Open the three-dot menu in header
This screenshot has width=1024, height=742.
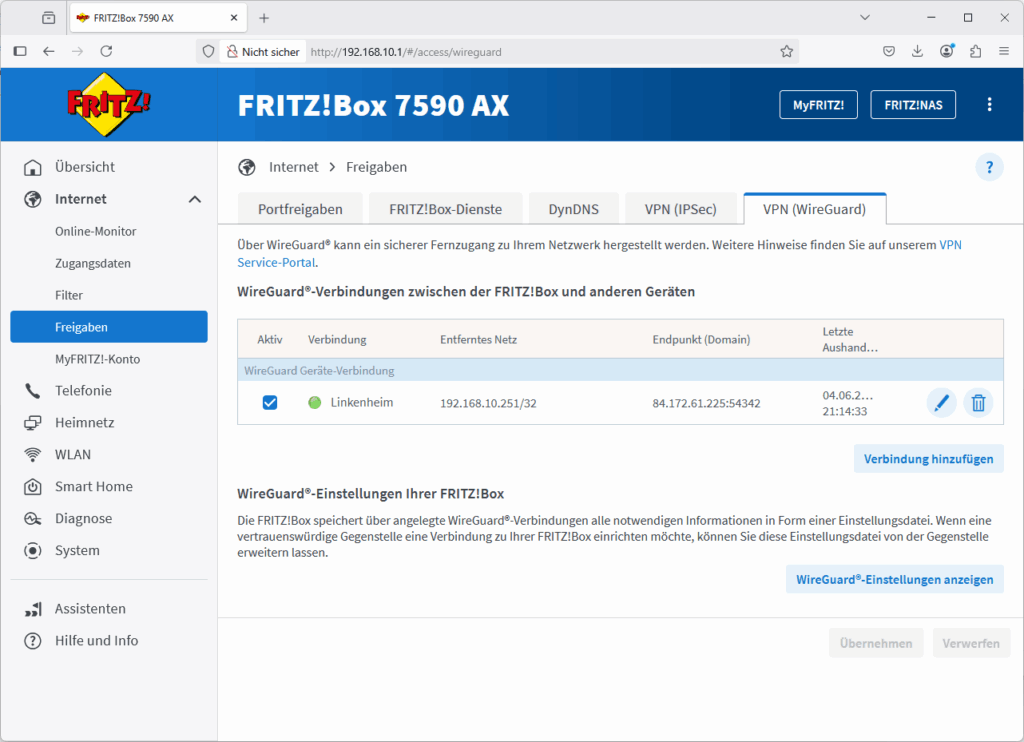[989, 105]
